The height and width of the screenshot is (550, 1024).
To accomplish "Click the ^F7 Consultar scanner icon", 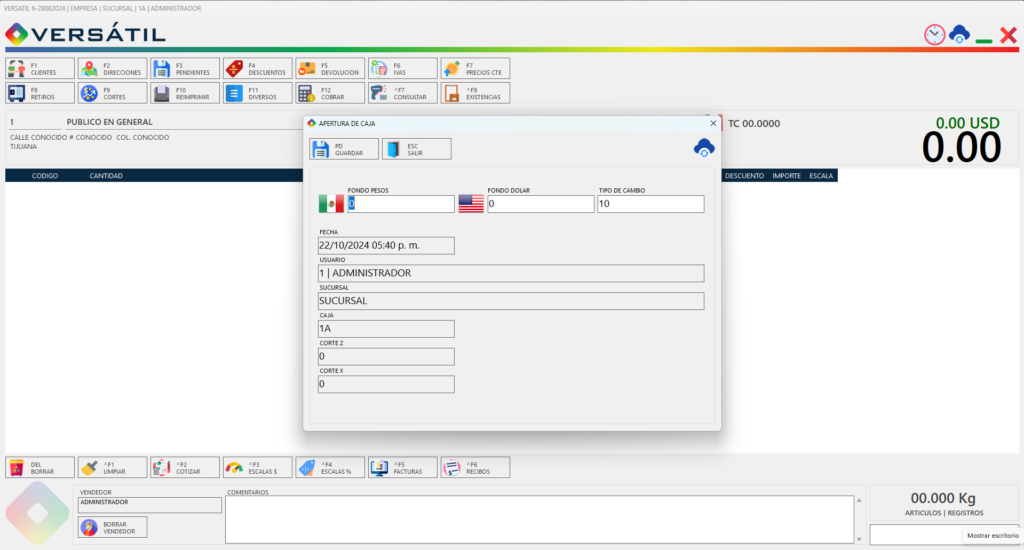I will tap(379, 93).
